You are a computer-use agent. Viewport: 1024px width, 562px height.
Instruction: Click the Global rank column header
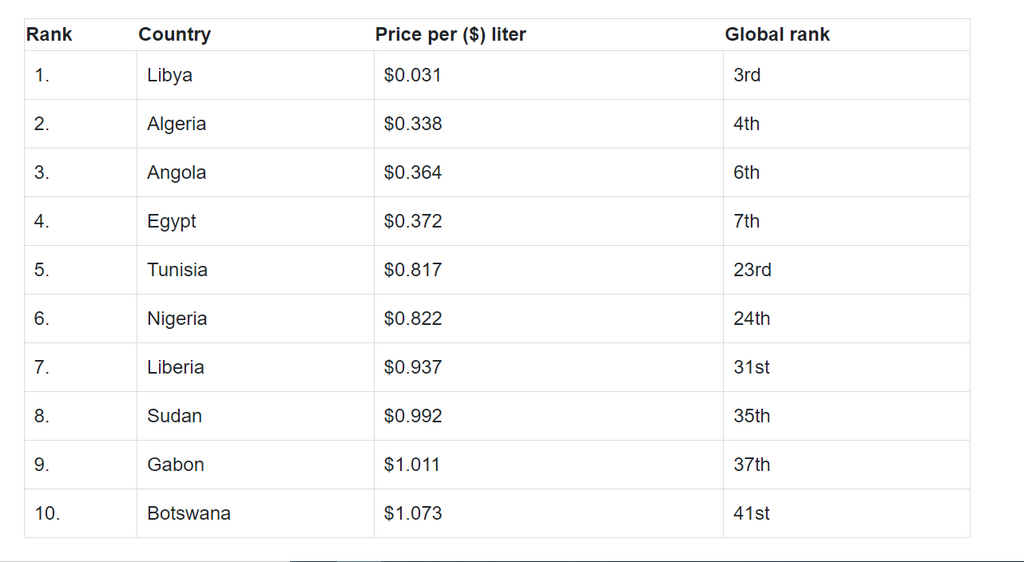click(x=777, y=35)
